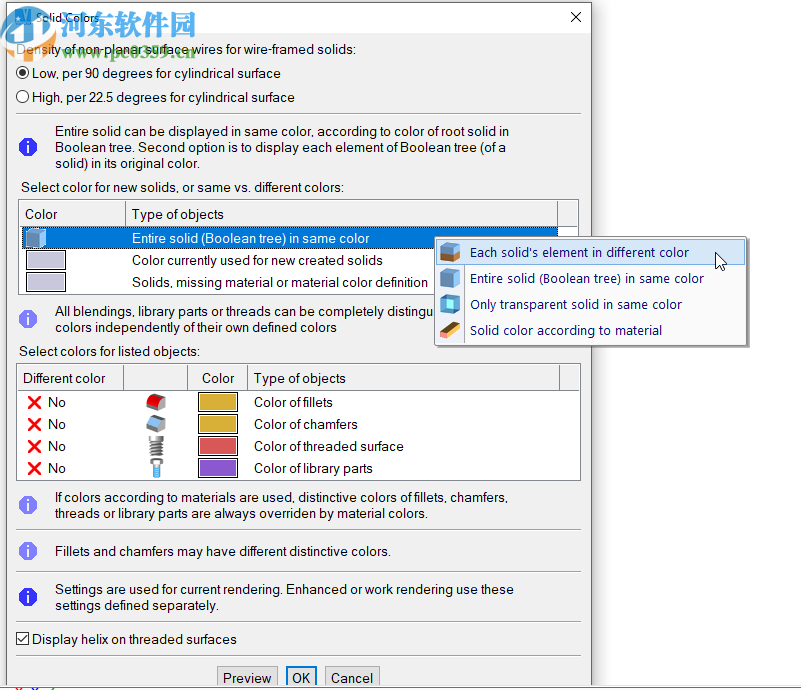The height and width of the screenshot is (690, 801).
Task: Click the material bar icon in popup menu
Action: coord(450,330)
